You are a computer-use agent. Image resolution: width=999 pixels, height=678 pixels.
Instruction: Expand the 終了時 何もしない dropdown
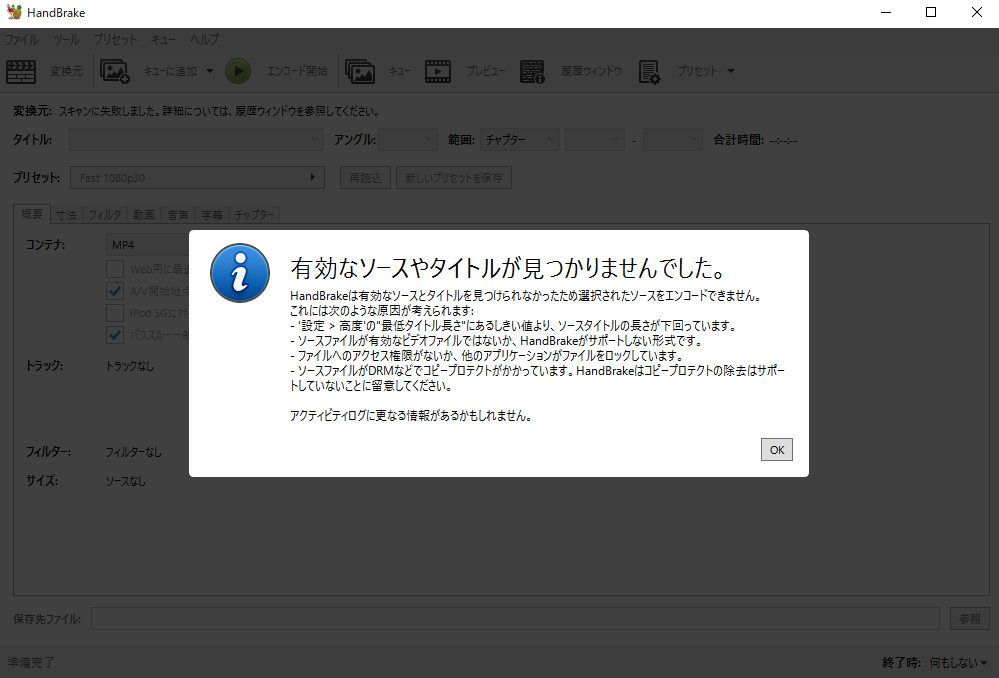(x=955, y=662)
